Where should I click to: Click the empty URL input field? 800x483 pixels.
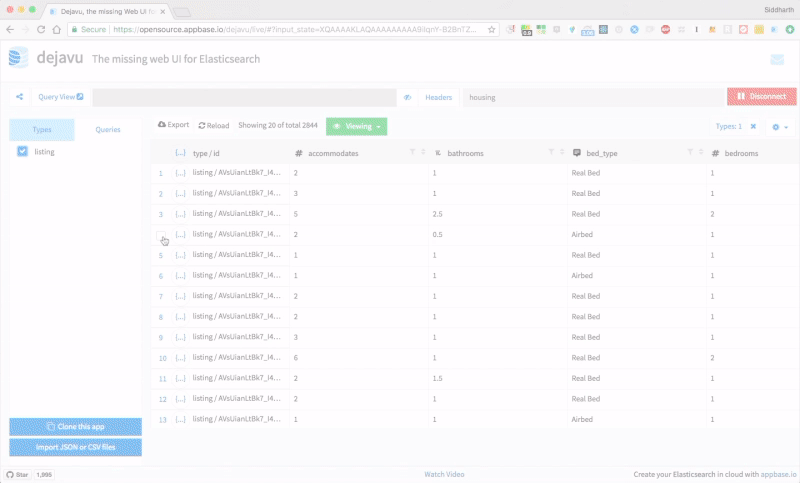[x=244, y=97]
